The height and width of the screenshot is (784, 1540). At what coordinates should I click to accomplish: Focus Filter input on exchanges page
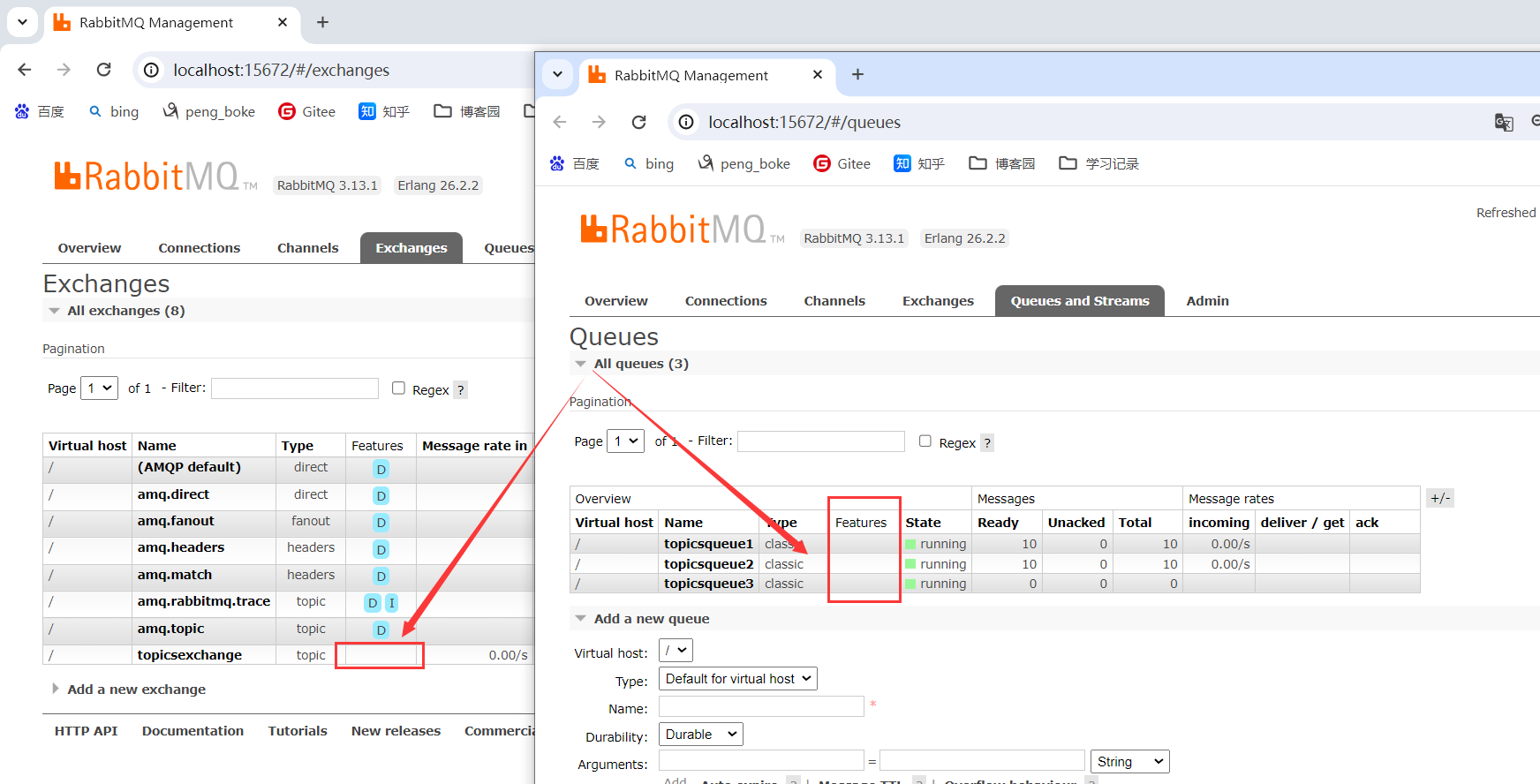295,388
